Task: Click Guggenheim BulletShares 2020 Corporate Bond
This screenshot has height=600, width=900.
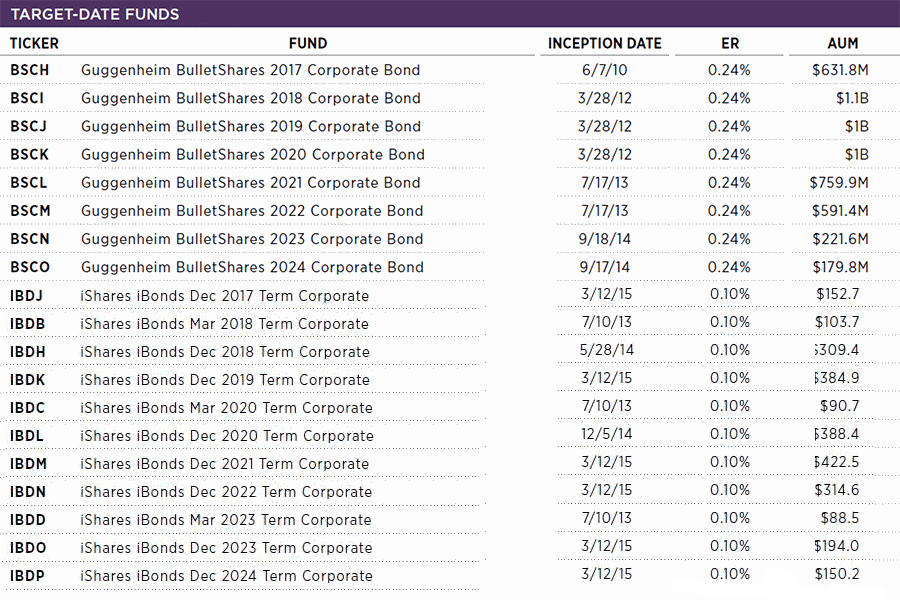Action: tap(252, 154)
